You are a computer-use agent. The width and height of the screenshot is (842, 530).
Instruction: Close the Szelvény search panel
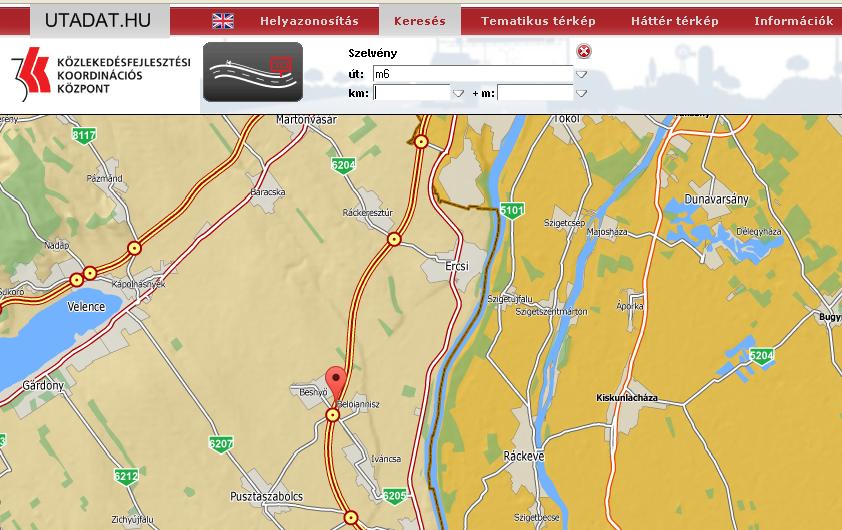pyautogui.click(x=584, y=52)
